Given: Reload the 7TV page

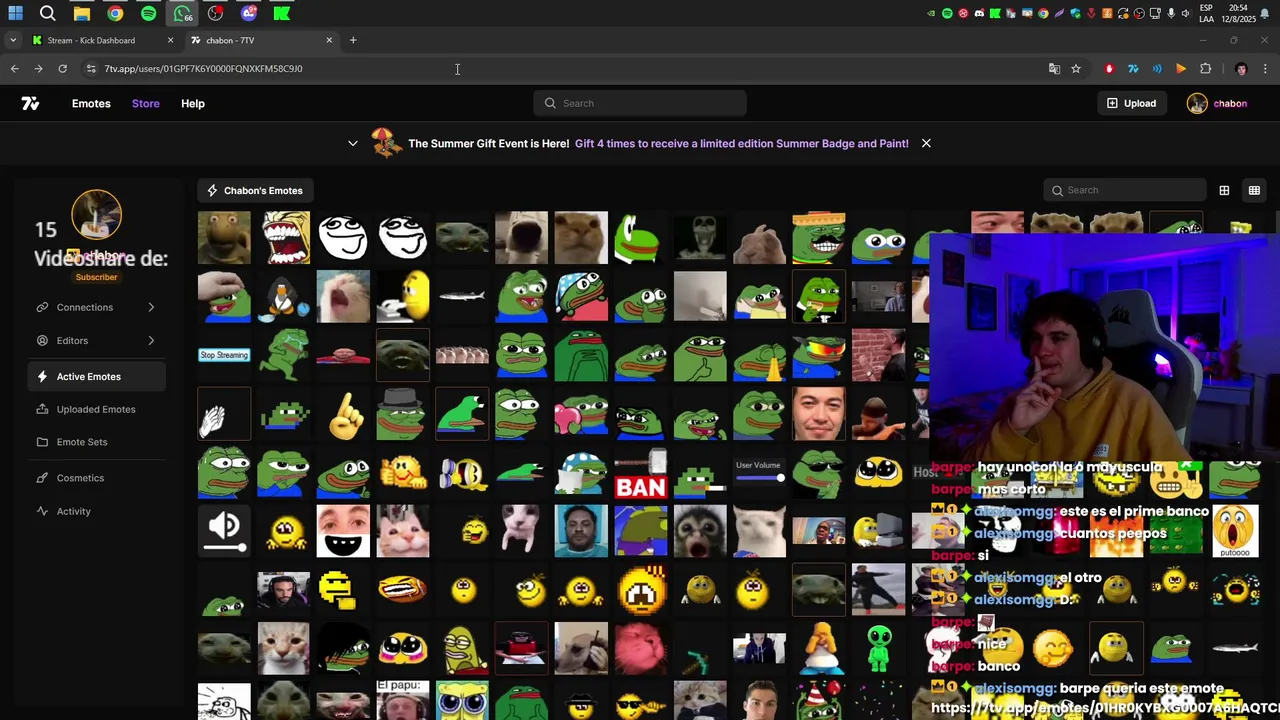Looking at the screenshot, I should click(62, 69).
